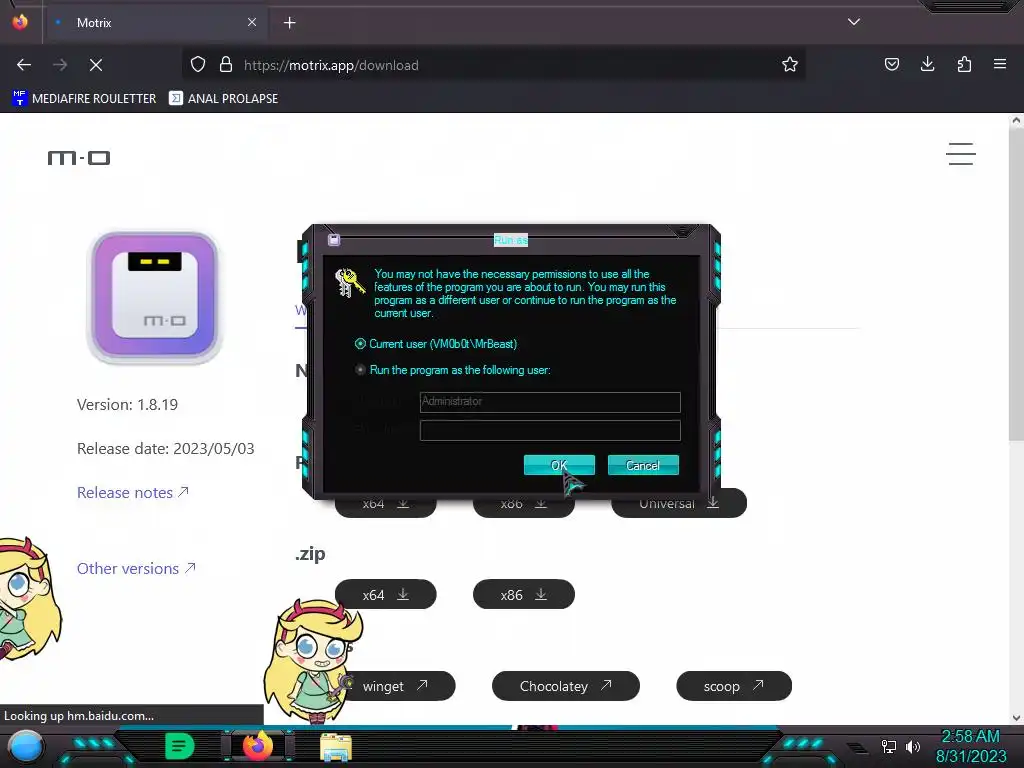Viewport: 1024px width, 768px height.
Task: Open the Firefox application menu
Action: [1000, 65]
